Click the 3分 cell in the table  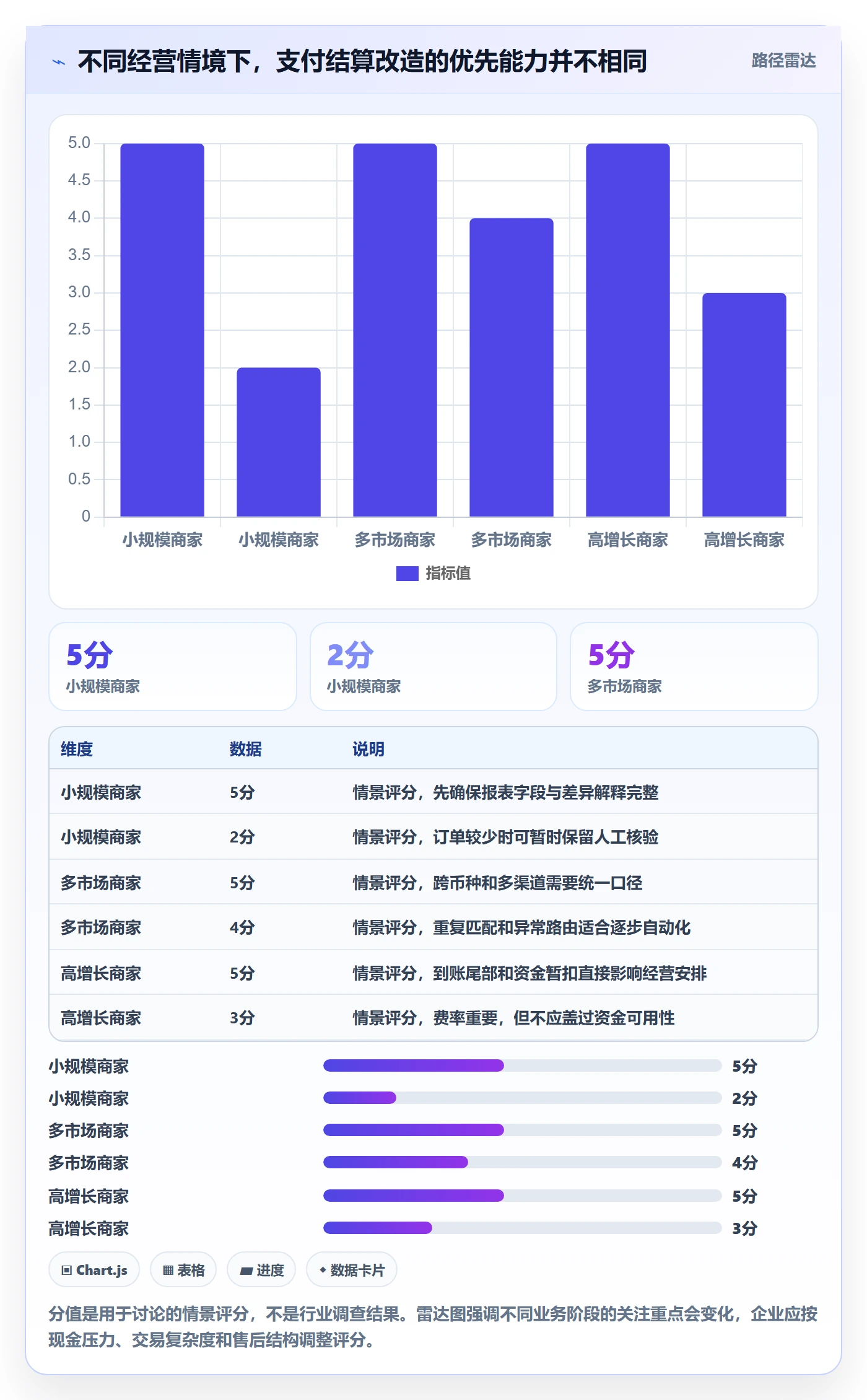click(242, 1018)
